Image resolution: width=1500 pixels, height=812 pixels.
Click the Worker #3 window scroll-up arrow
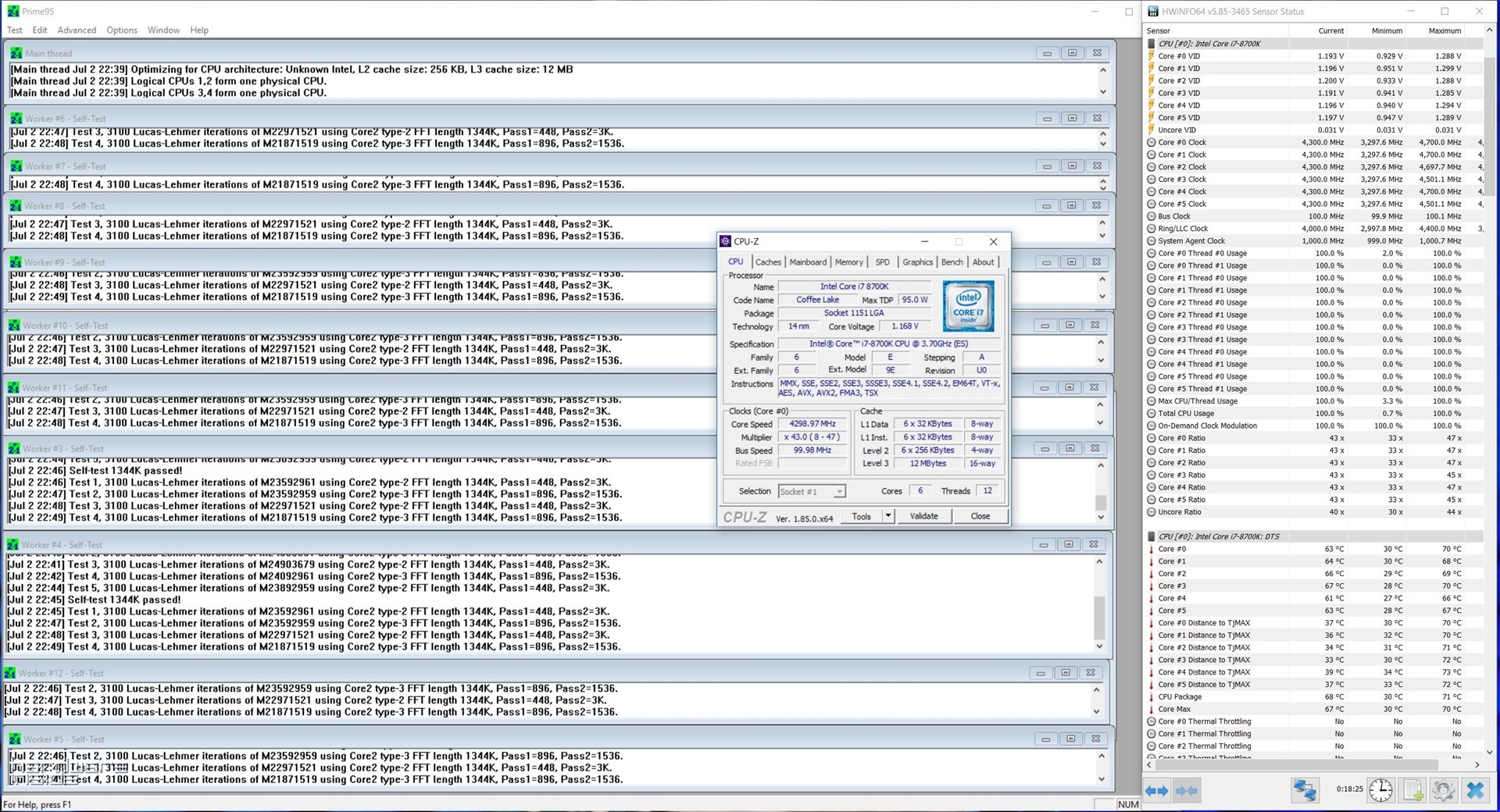click(x=1101, y=465)
